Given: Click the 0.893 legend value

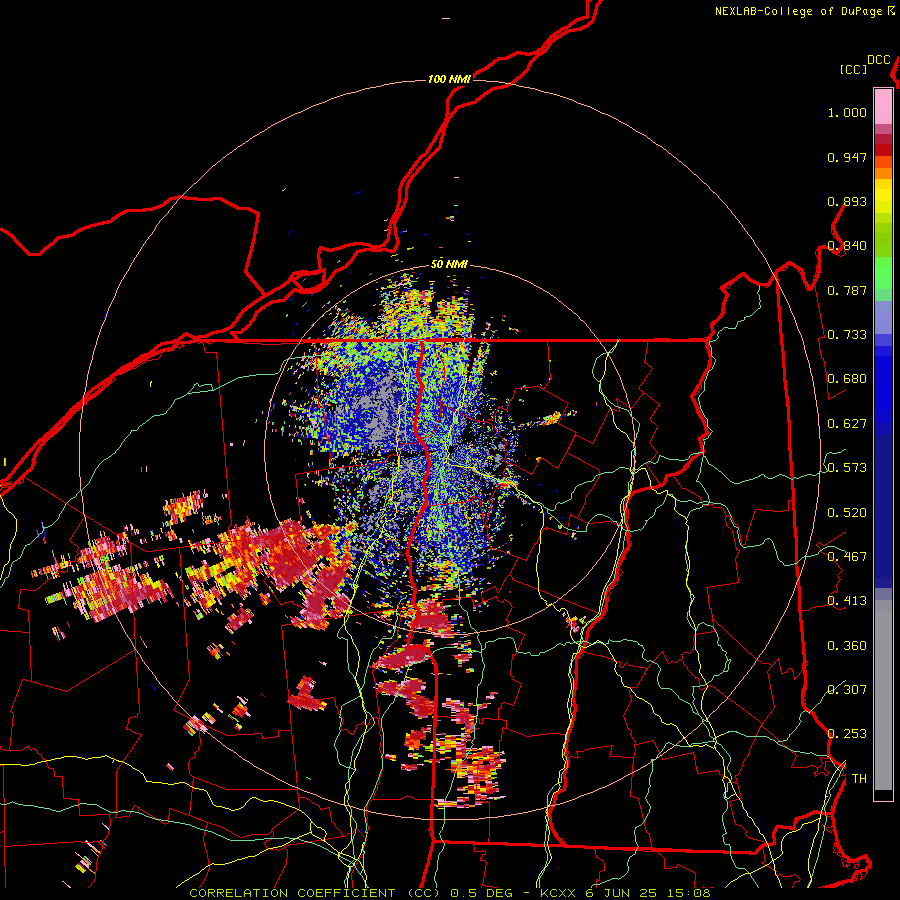Looking at the screenshot, I should click(847, 201).
